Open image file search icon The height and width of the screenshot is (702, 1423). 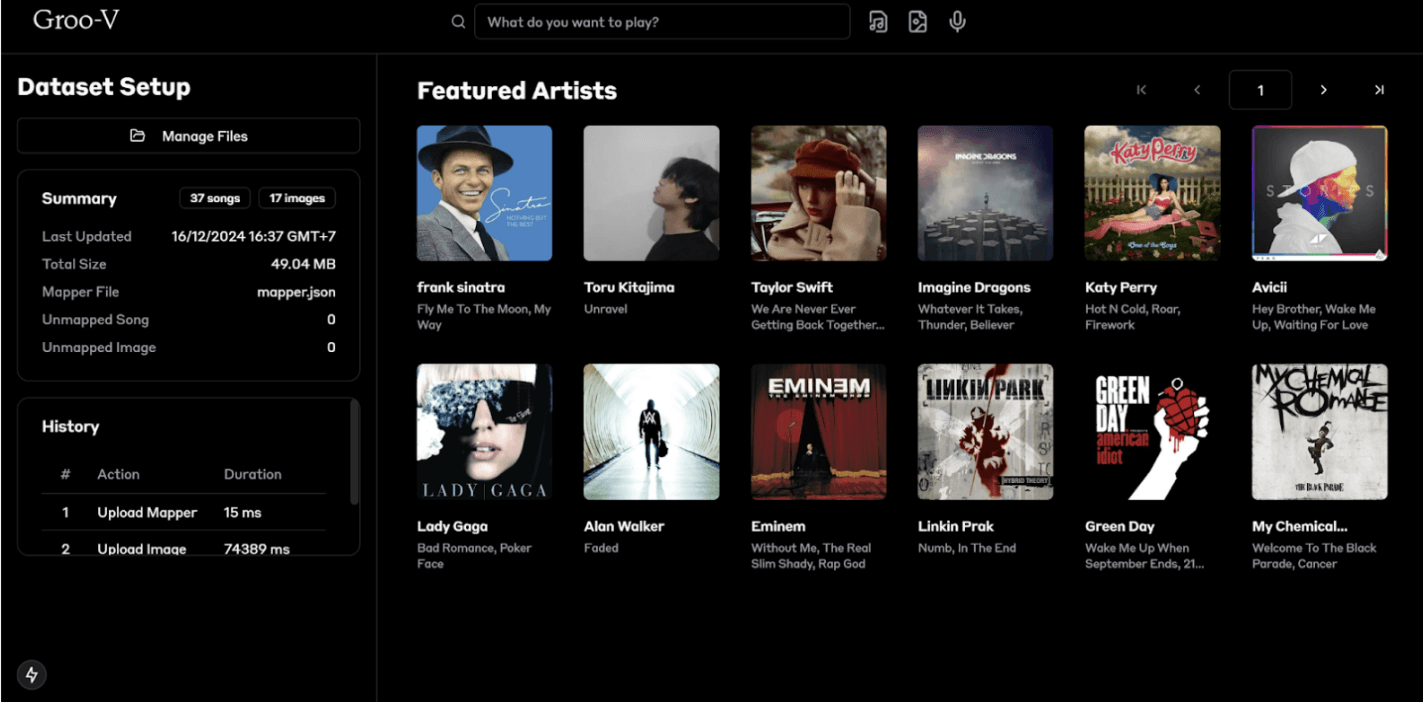[x=918, y=21]
